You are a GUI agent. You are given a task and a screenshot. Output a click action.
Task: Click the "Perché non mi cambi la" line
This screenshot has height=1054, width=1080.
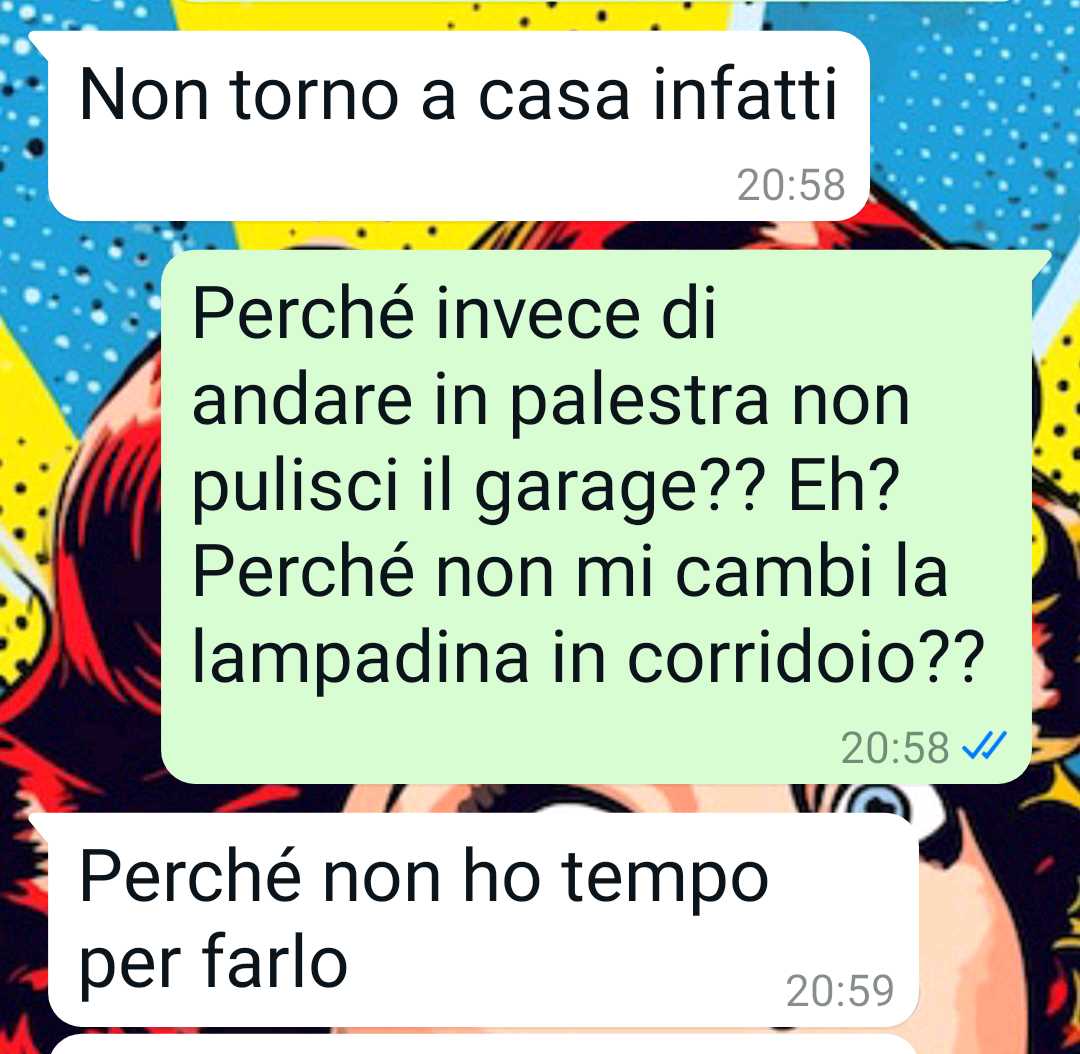(x=570, y=571)
